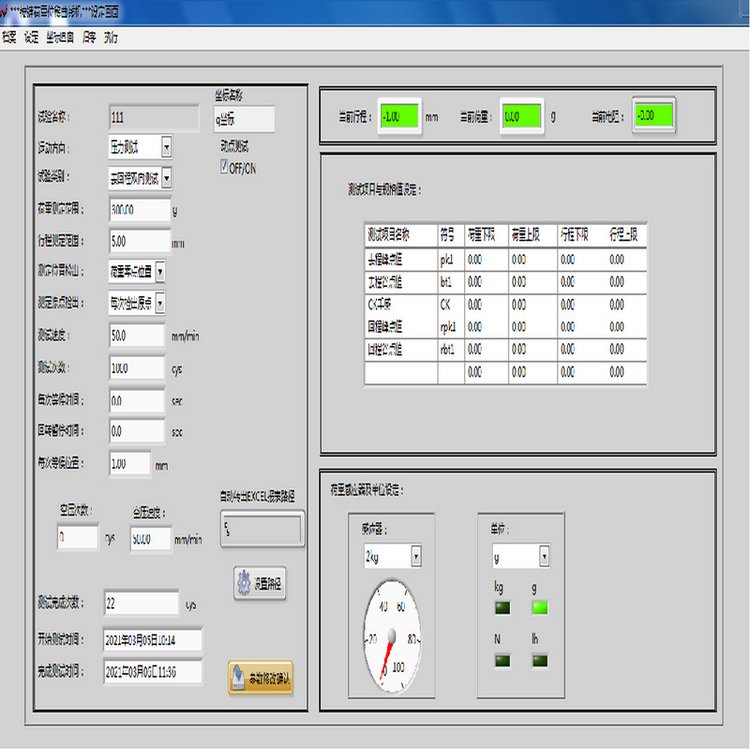Open the 档案 menu

click(x=9, y=37)
